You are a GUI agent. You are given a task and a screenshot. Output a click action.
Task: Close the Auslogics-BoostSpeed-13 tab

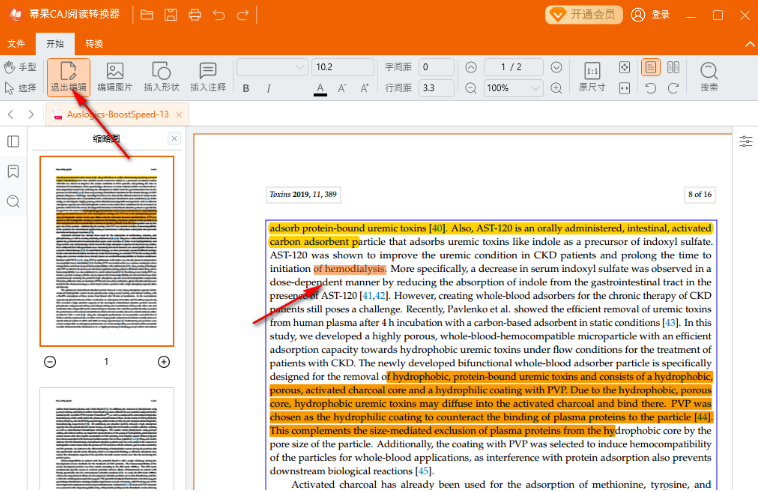(179, 115)
